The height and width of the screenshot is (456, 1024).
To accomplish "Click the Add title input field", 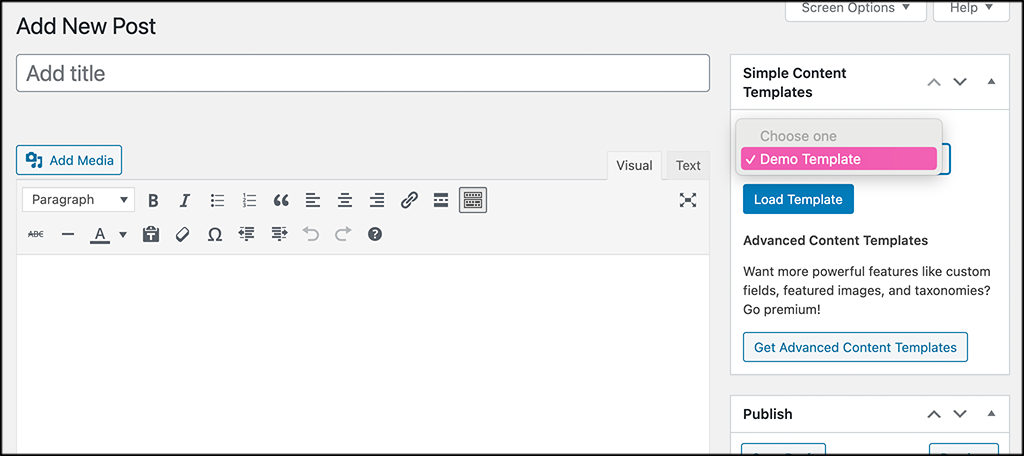I will [x=363, y=73].
